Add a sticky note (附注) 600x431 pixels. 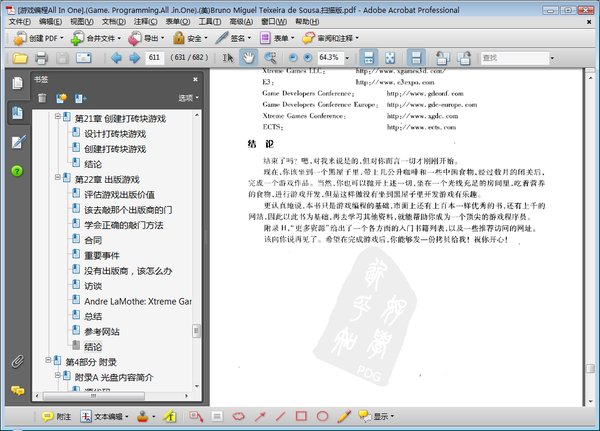(57, 416)
